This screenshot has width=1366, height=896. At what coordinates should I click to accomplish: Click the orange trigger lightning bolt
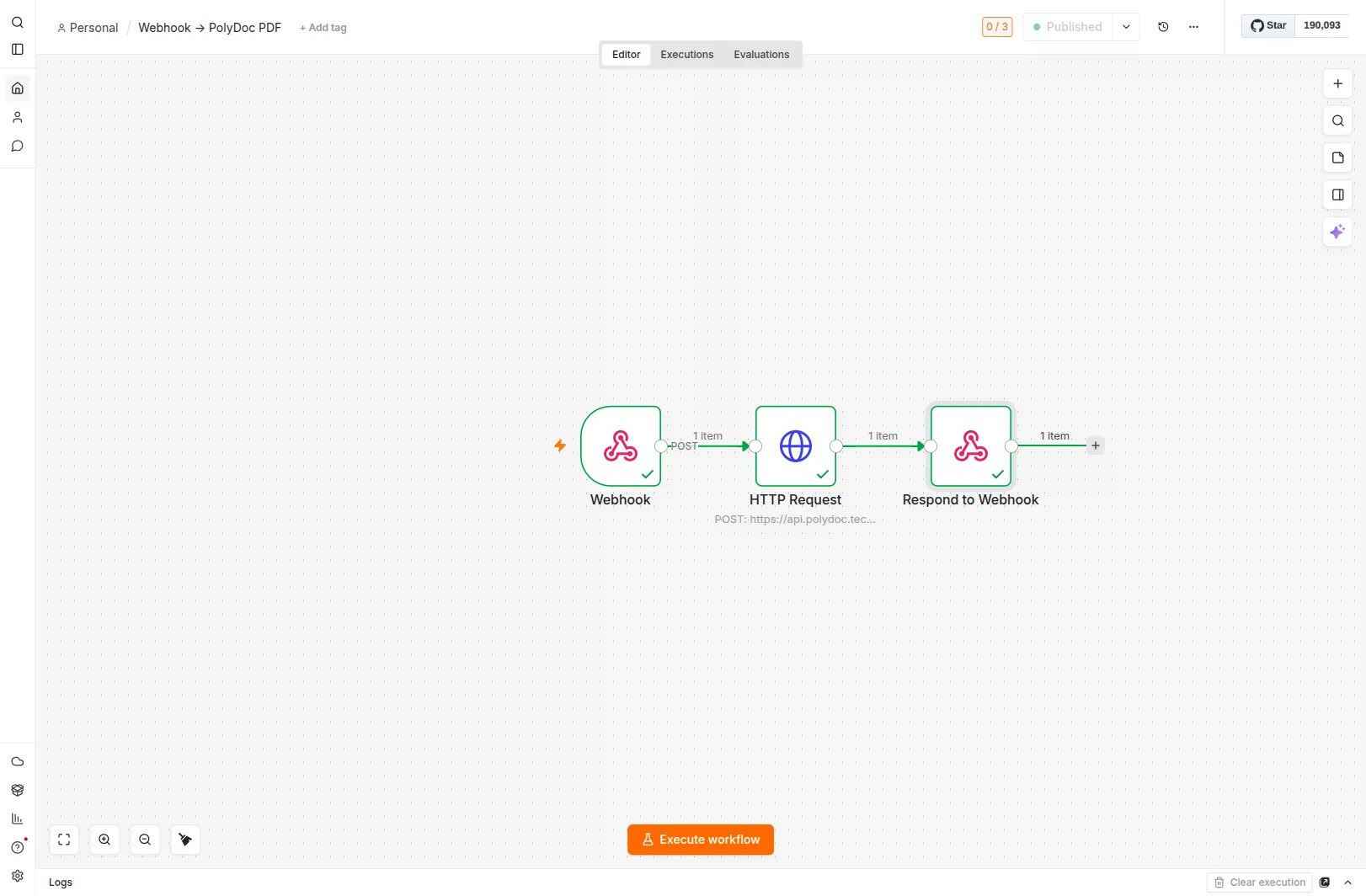pyautogui.click(x=560, y=445)
